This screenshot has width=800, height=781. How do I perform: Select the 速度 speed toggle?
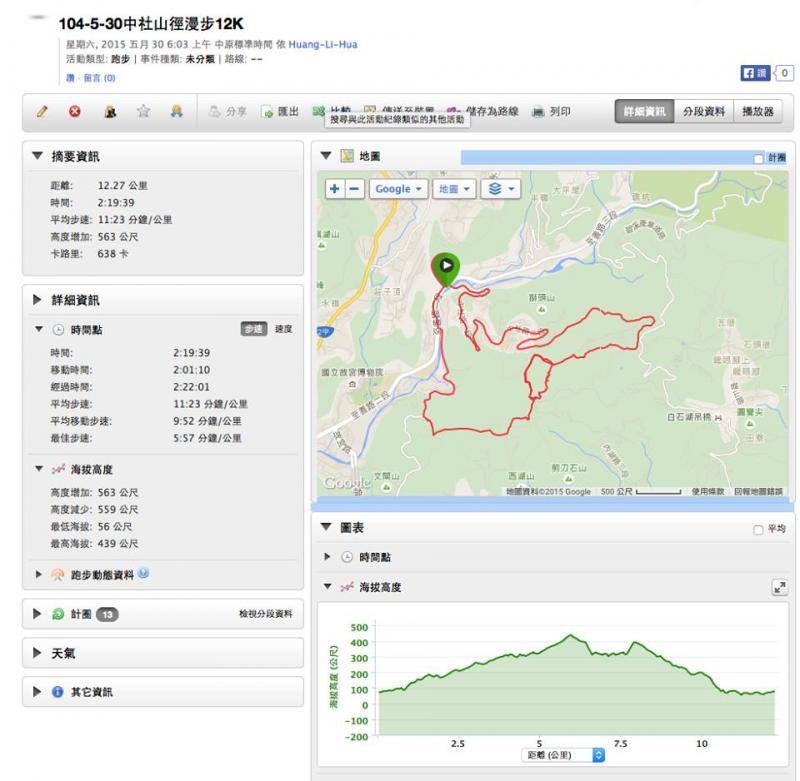point(283,329)
